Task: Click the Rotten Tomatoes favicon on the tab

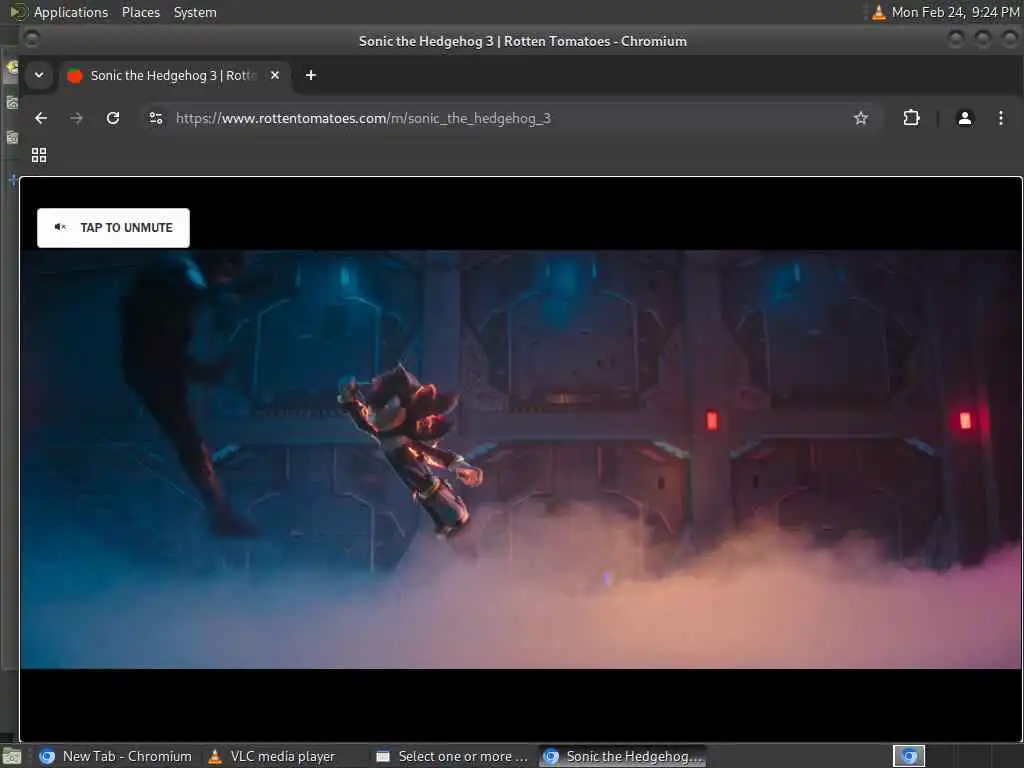Action: (75, 76)
